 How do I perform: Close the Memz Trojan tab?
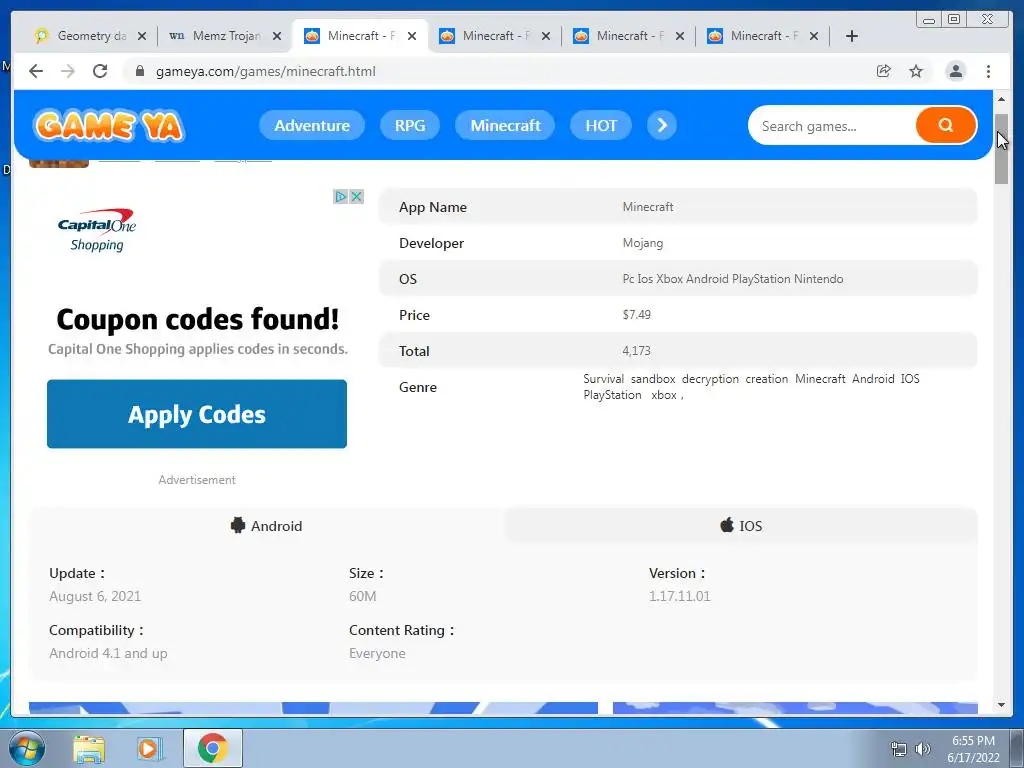pyautogui.click(x=277, y=36)
